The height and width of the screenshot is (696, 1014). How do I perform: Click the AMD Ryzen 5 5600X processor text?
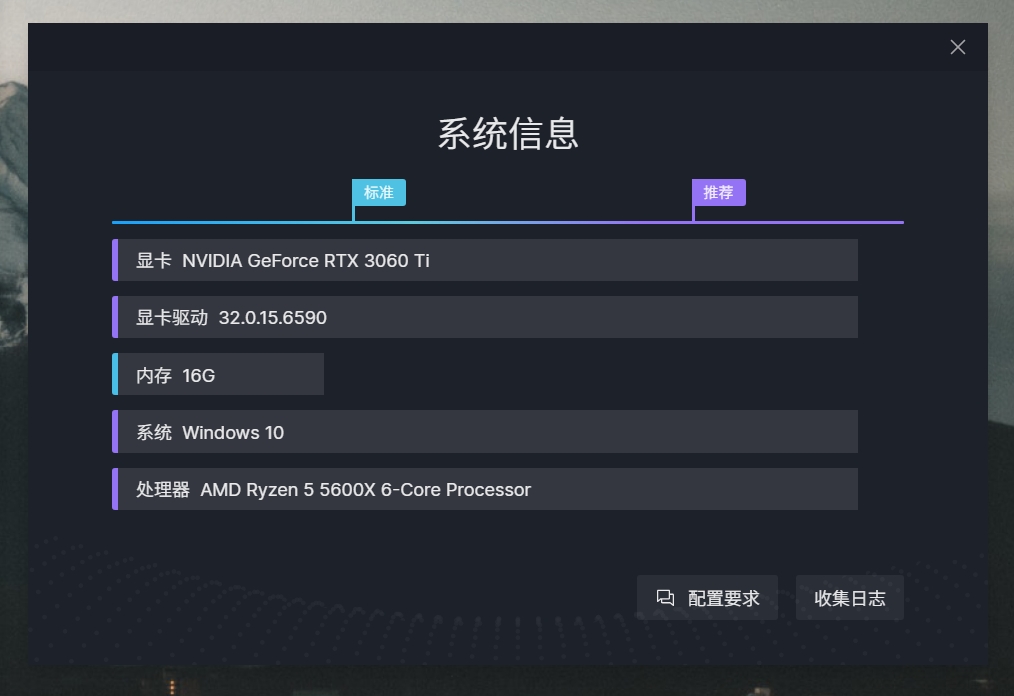coord(365,490)
